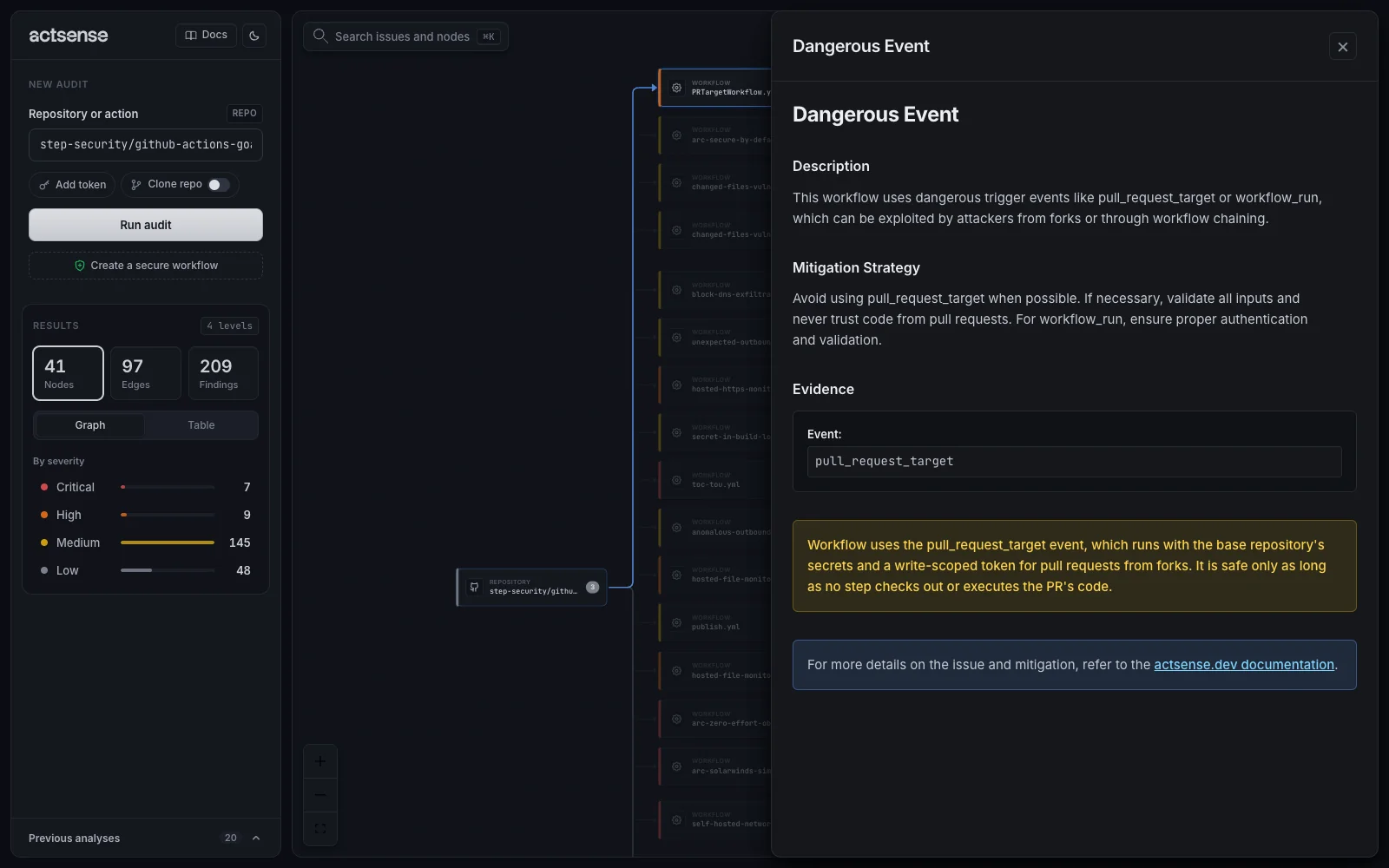Click the gear icon on hosted-https-monitor node
Image resolution: width=1389 pixels, height=868 pixels.
676,385
